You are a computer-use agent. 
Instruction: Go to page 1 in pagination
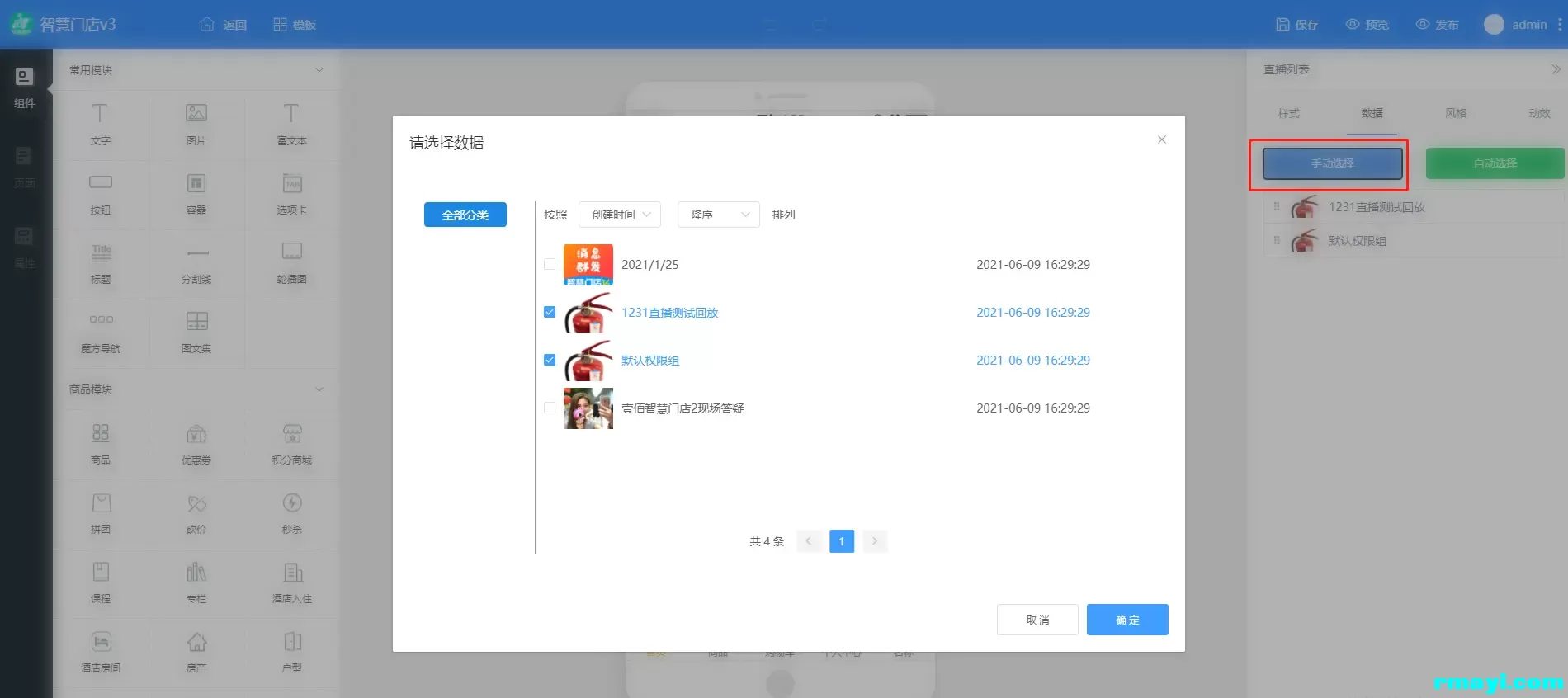point(842,541)
